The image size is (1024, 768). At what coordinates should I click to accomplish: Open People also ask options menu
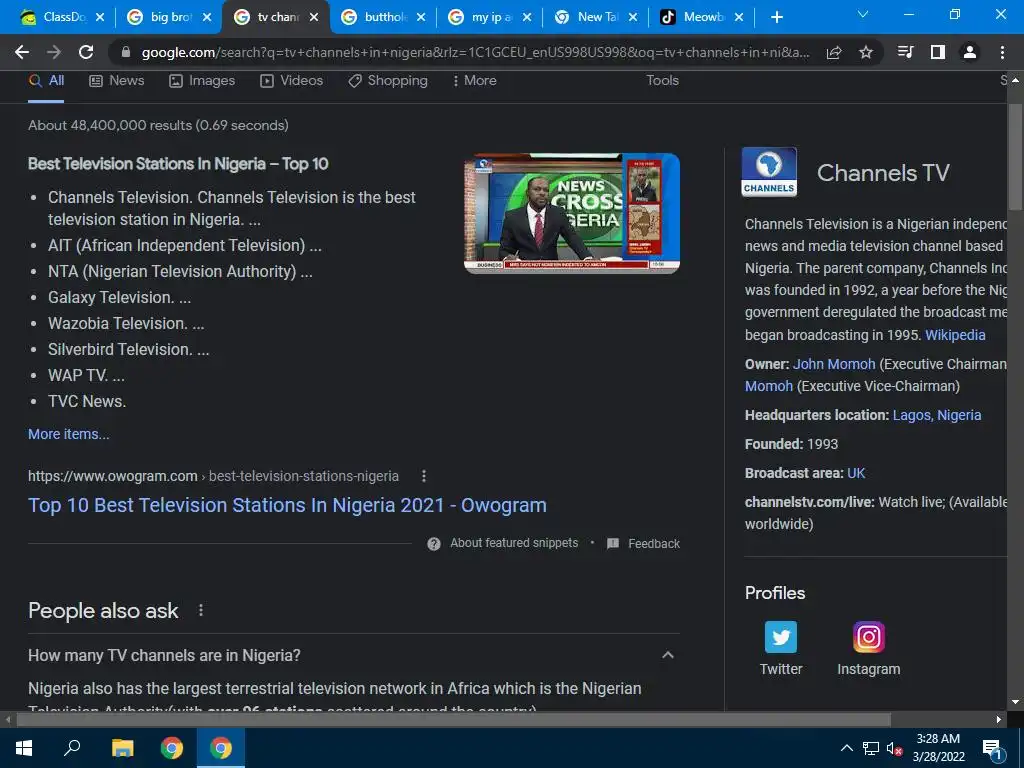pyautogui.click(x=200, y=611)
